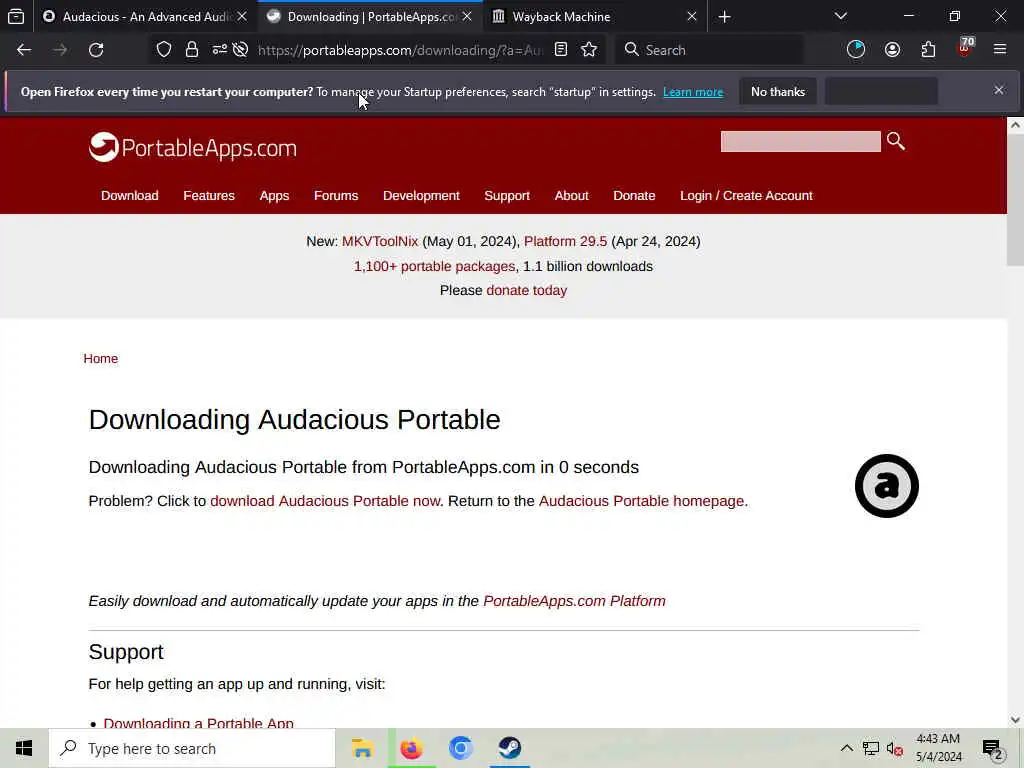Image resolution: width=1024 pixels, height=768 pixels.
Task: Toggle reader view icon in address bar
Action: (561, 50)
